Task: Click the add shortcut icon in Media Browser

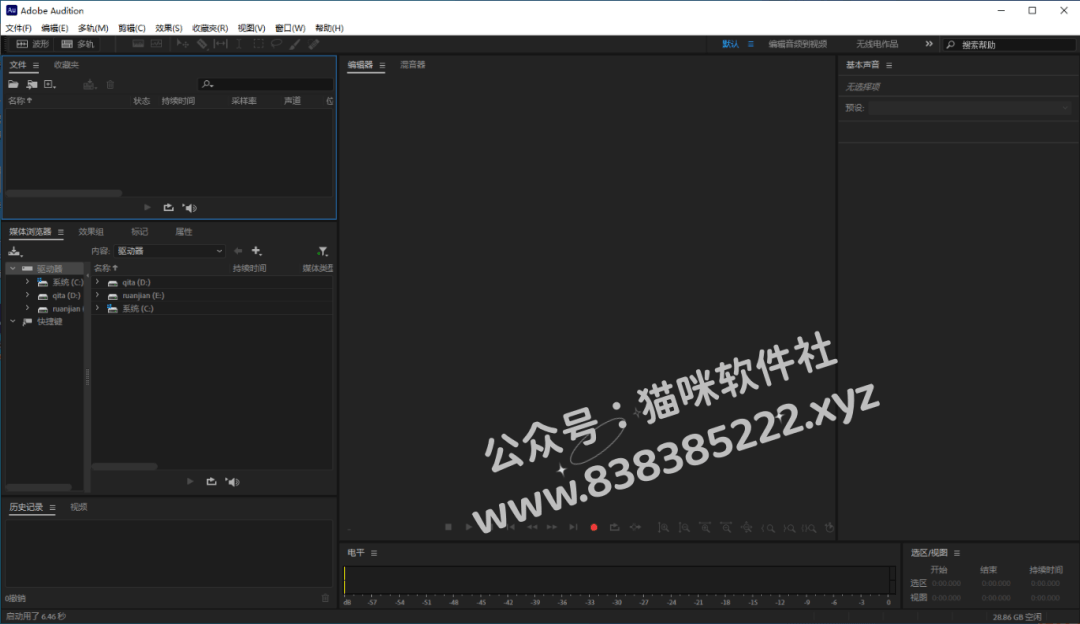Action: 14,251
